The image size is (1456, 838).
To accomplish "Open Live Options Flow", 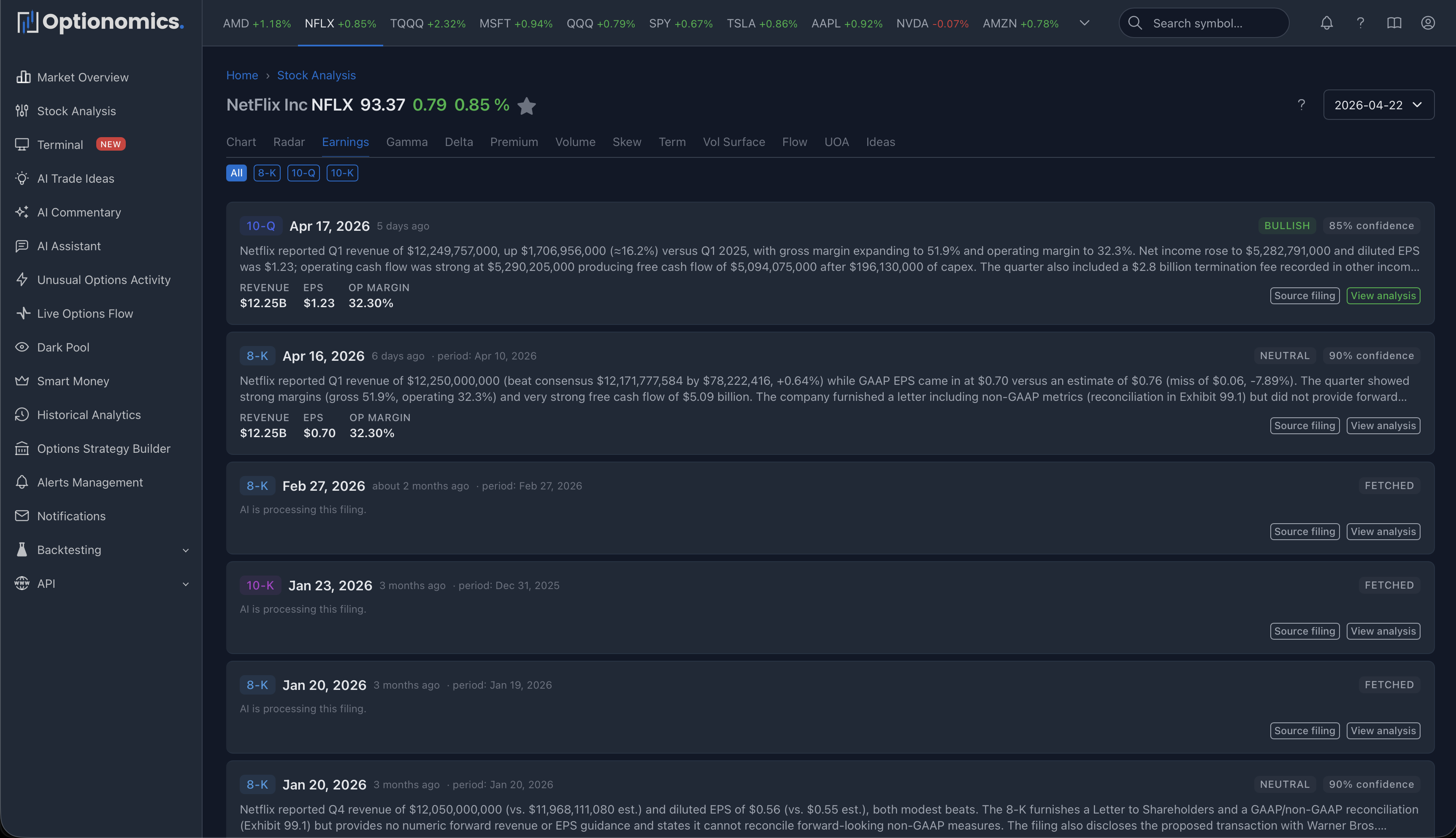I will (x=84, y=314).
